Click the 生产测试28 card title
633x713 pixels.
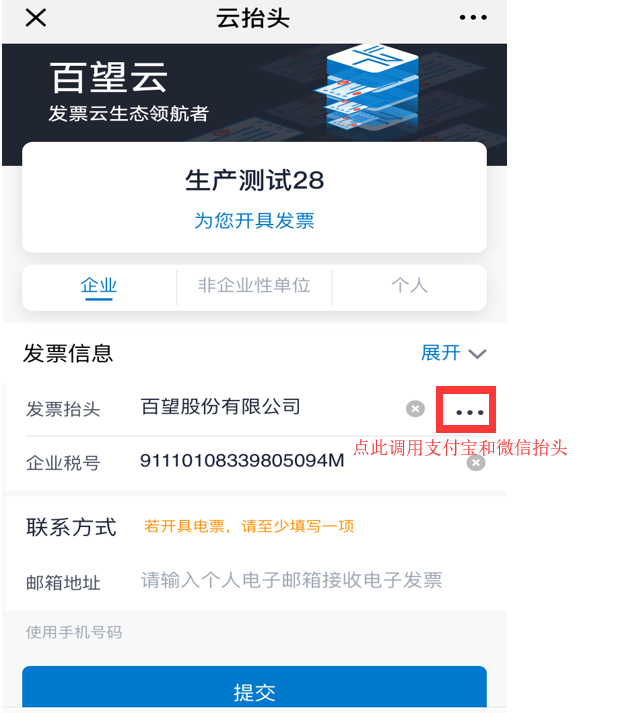[x=254, y=181]
